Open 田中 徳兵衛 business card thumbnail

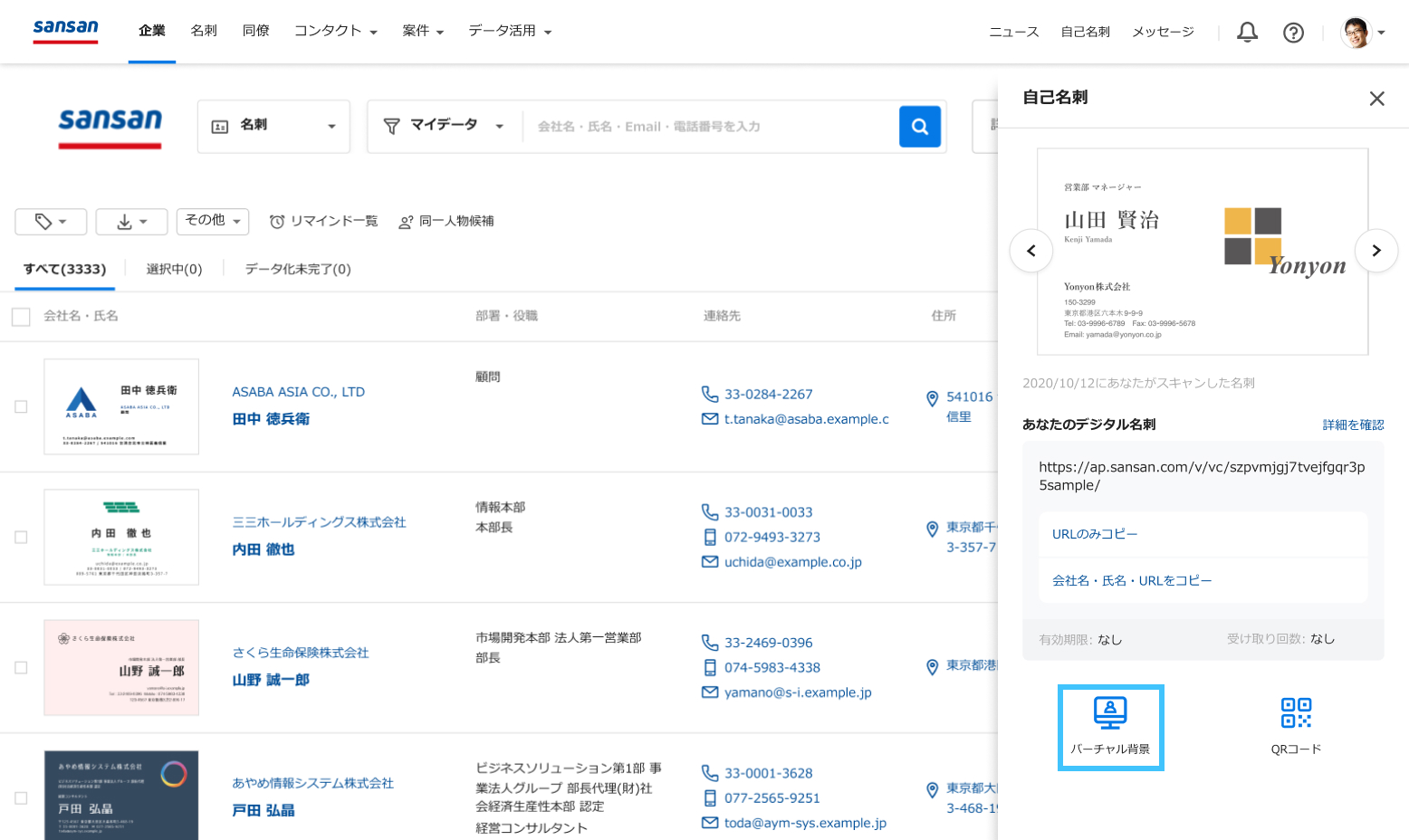(121, 406)
